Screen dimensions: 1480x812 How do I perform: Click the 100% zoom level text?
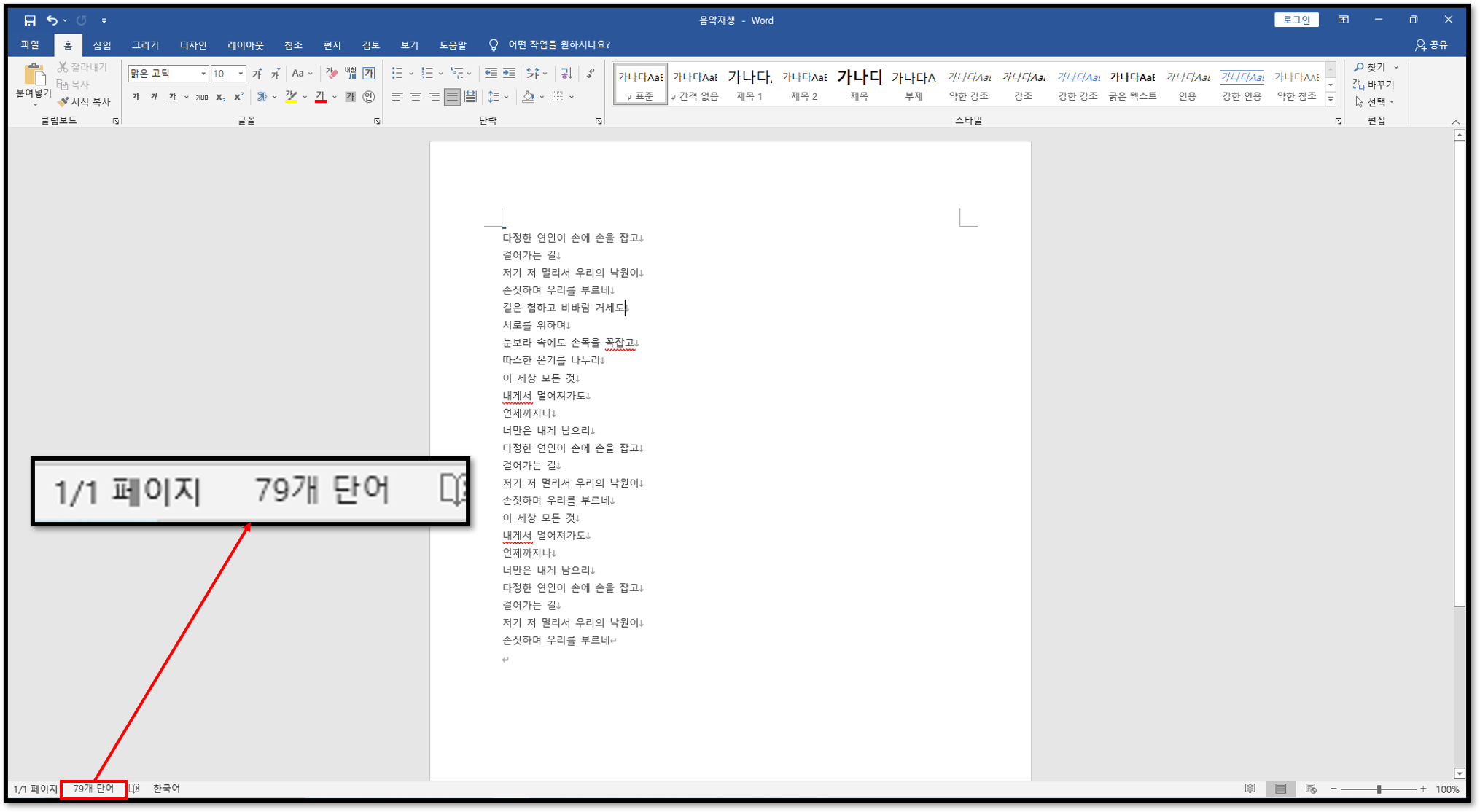tap(1447, 789)
